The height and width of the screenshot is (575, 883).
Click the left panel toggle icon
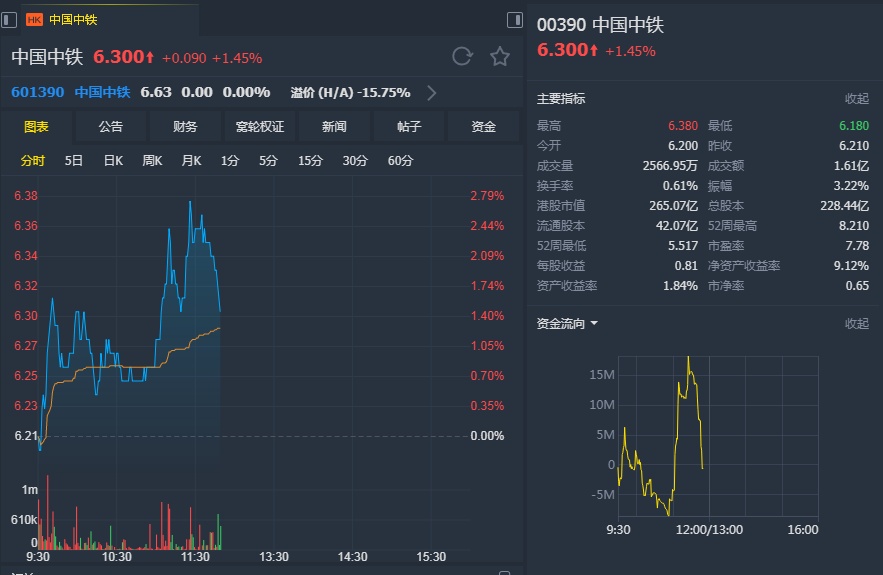point(8,19)
